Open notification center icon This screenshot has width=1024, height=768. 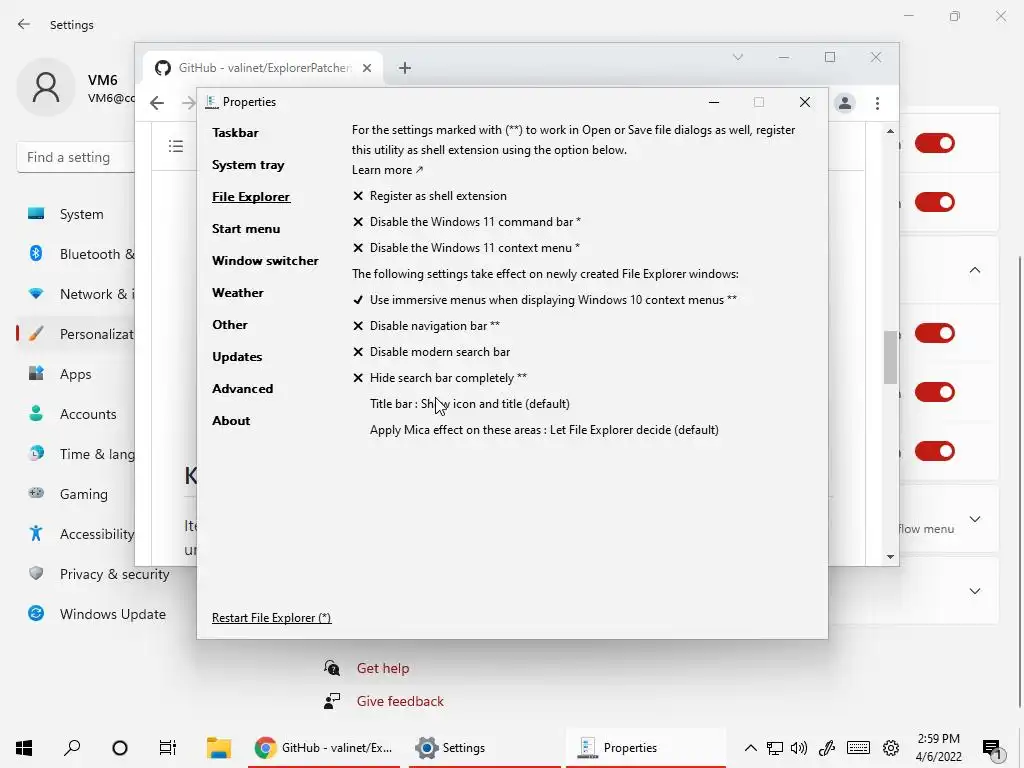click(x=992, y=749)
